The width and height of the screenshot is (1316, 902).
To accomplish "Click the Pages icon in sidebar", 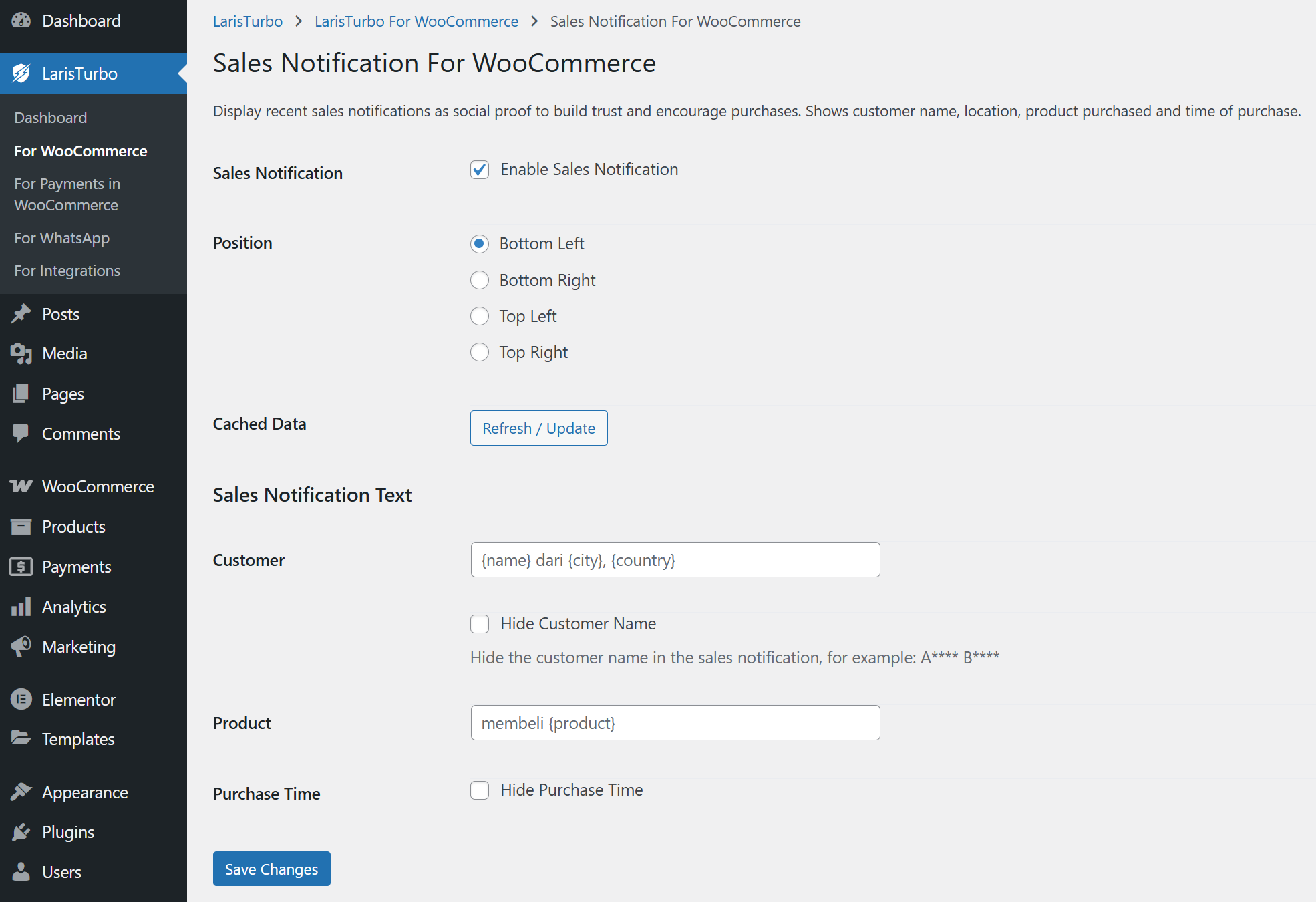I will coord(21,394).
